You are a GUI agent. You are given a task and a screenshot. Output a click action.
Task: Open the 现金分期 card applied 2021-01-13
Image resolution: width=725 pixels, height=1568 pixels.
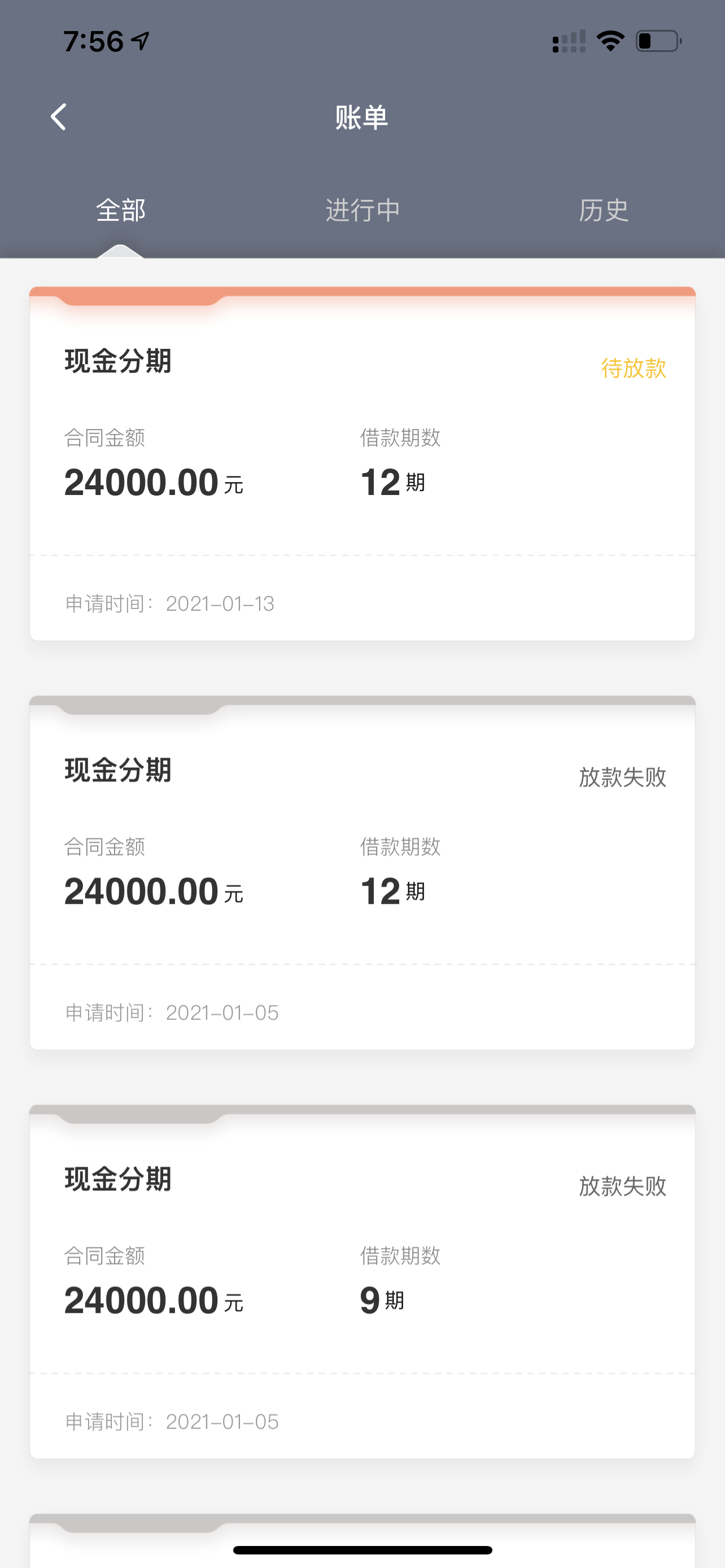pos(362,463)
